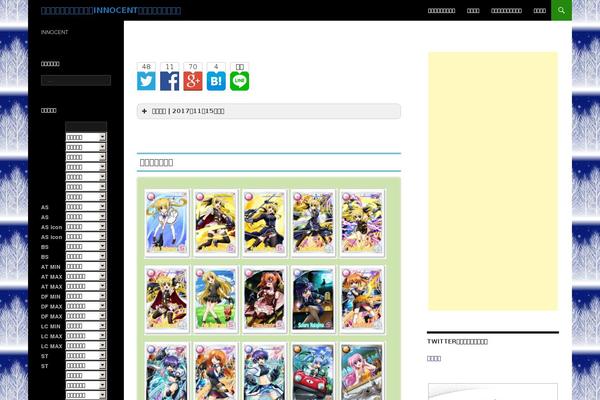Open the card with girl on green grass
Screen dimensions: 600x400
pos(215,299)
